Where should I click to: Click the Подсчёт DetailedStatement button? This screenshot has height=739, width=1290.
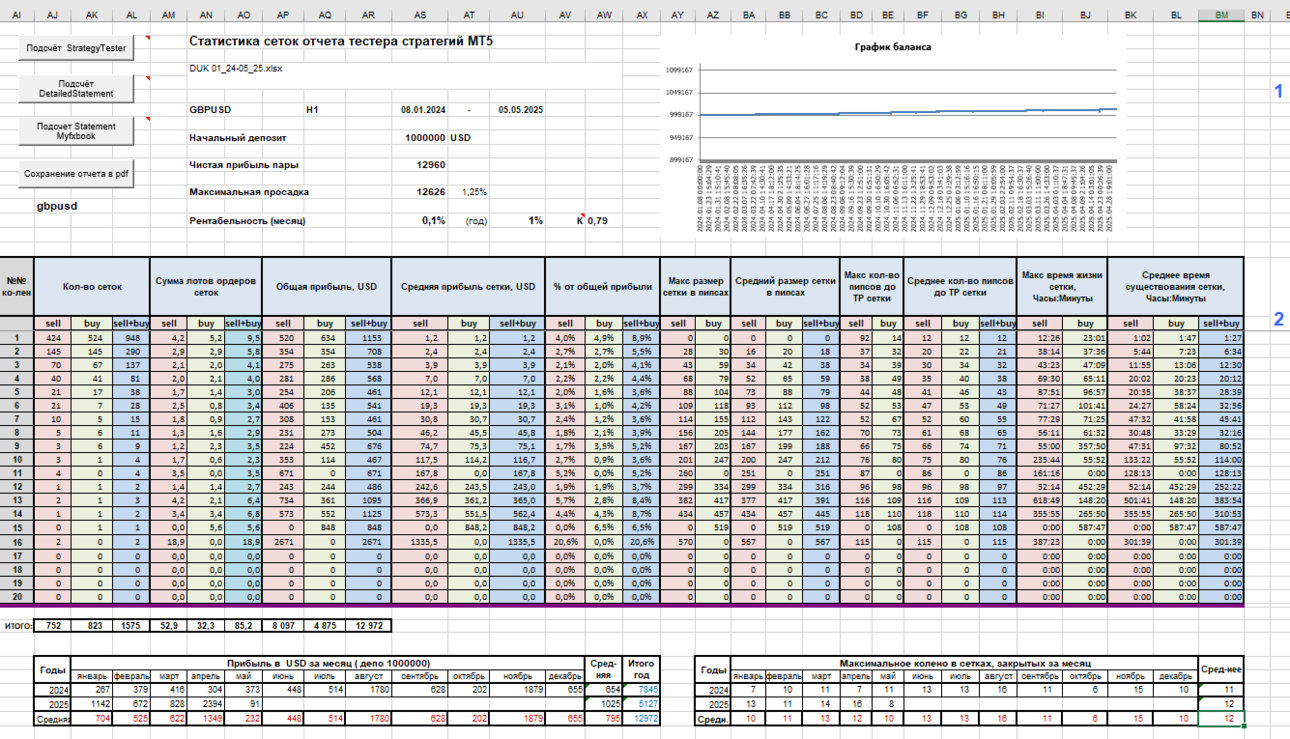(77, 88)
